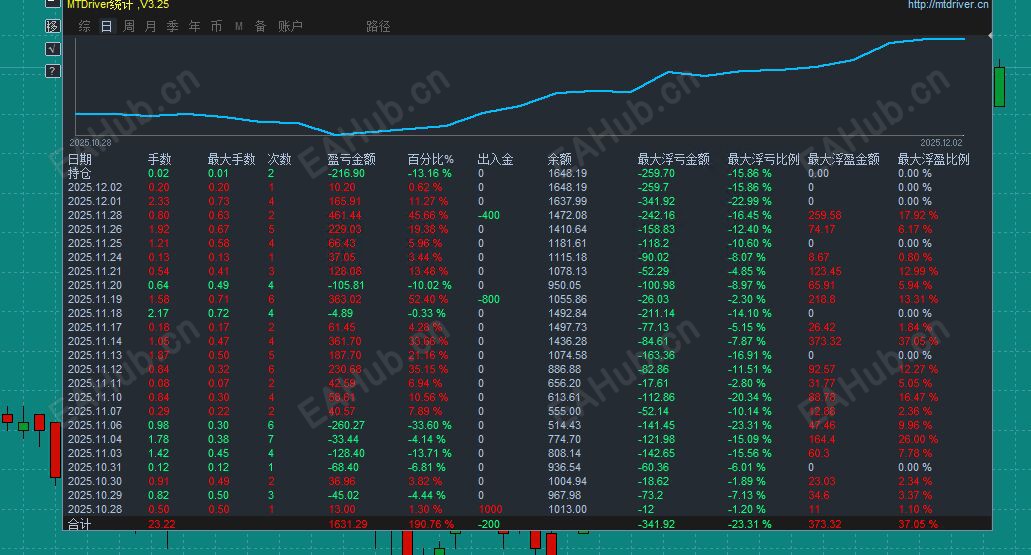
Task: Click the 52.40 % percentage value
Action: (x=428, y=299)
